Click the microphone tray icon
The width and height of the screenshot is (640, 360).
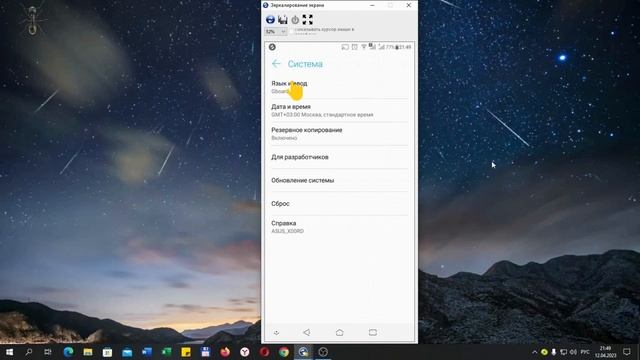coord(554,352)
